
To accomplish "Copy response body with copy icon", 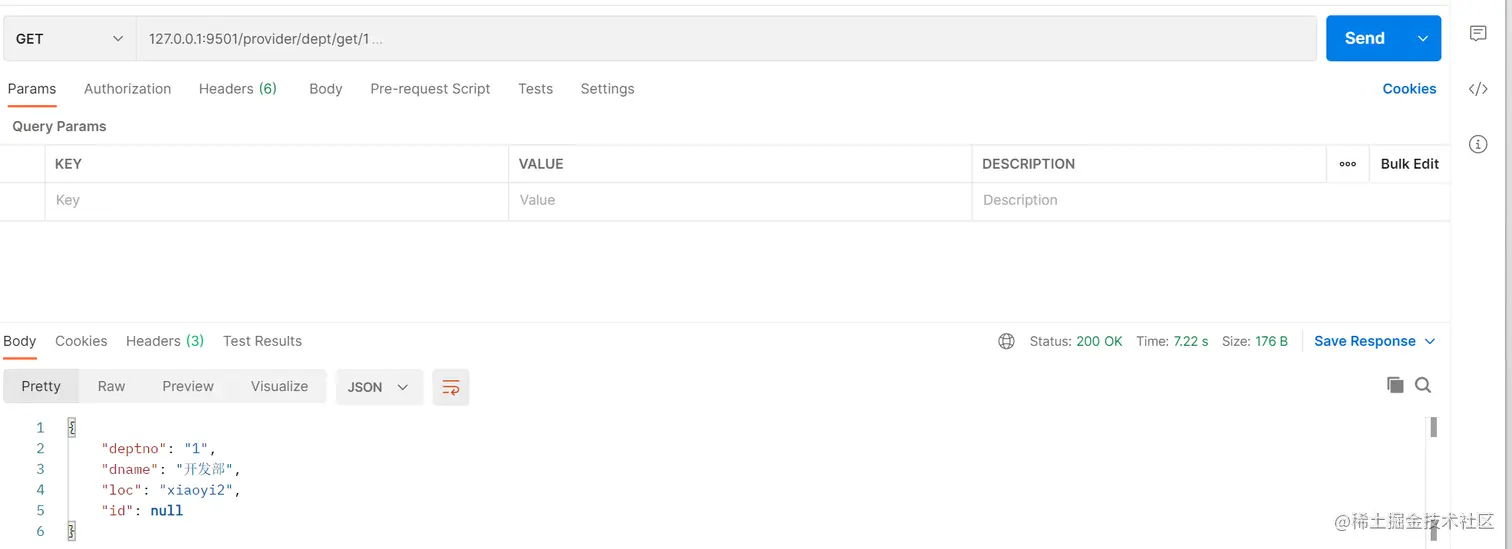I will click(1395, 385).
